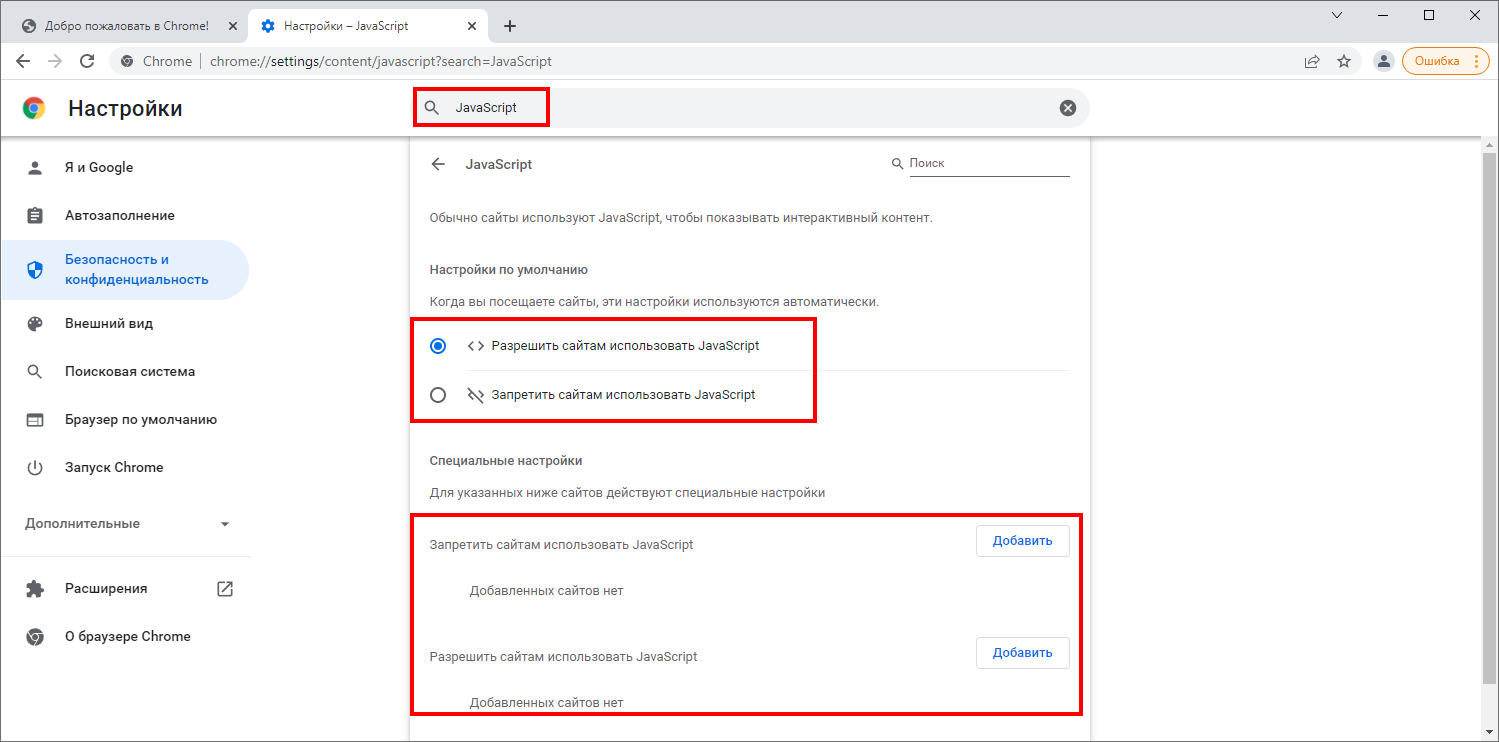
Task: Click the Настройки page heading
Action: 125,108
